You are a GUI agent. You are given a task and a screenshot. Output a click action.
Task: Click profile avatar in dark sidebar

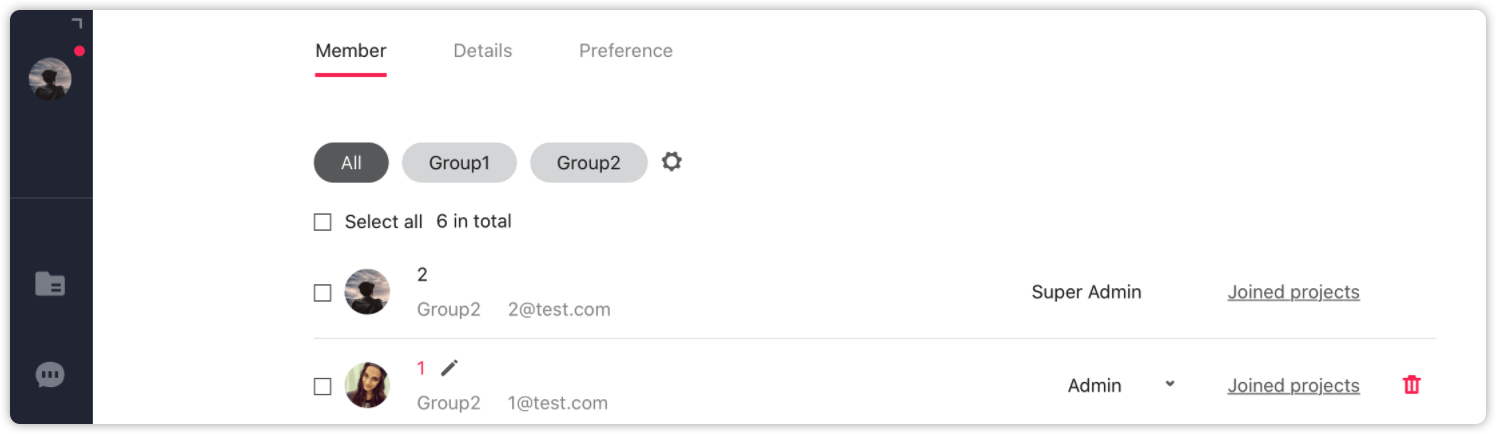click(x=50, y=79)
